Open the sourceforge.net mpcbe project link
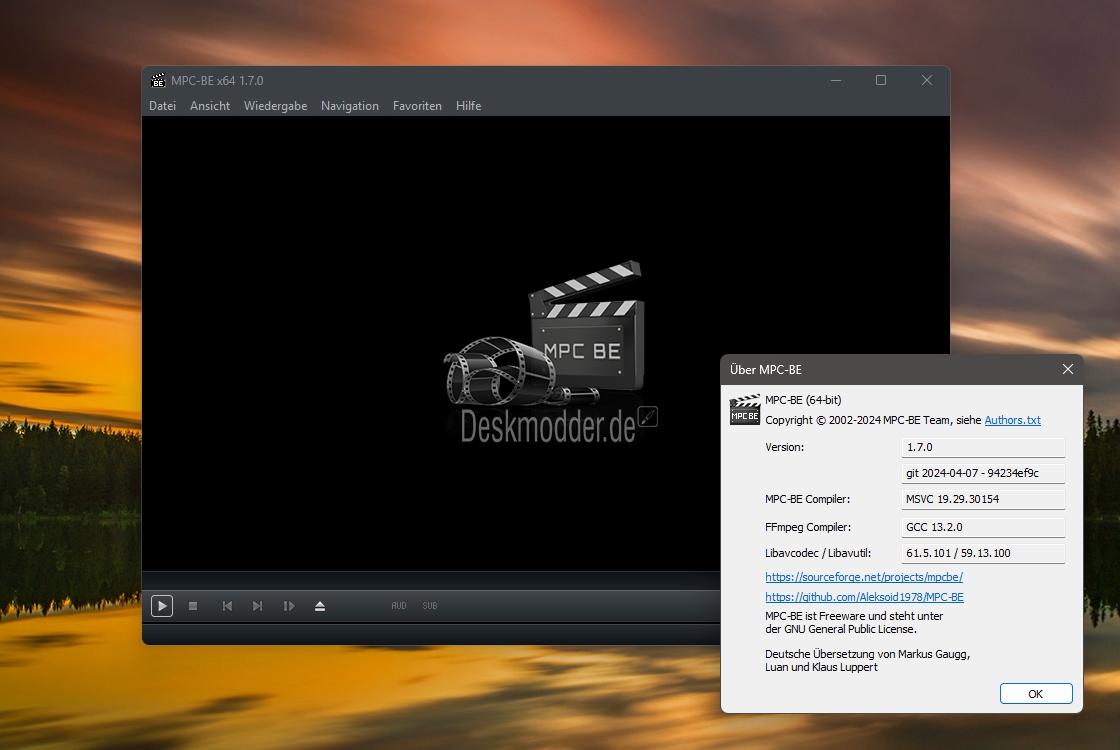 point(864,576)
